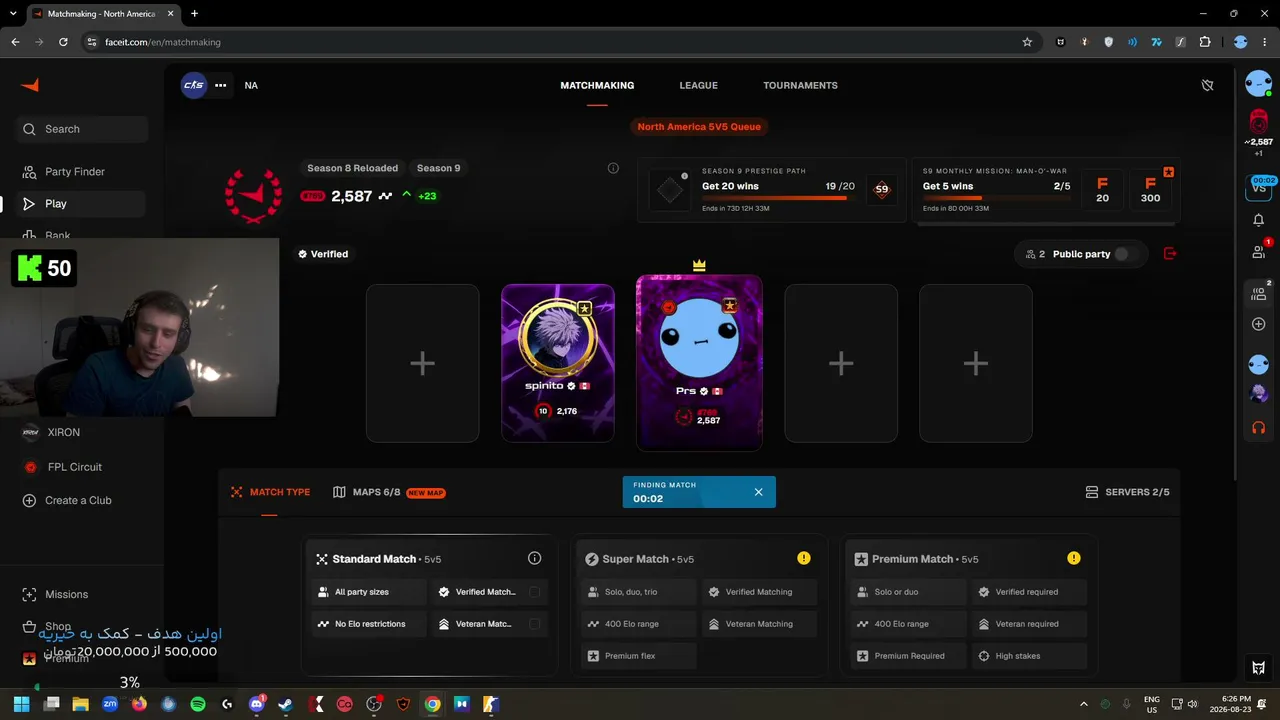Viewport: 1280px width, 720px height.
Task: Open the three-dots menu beside the game icon
Action: (x=221, y=85)
